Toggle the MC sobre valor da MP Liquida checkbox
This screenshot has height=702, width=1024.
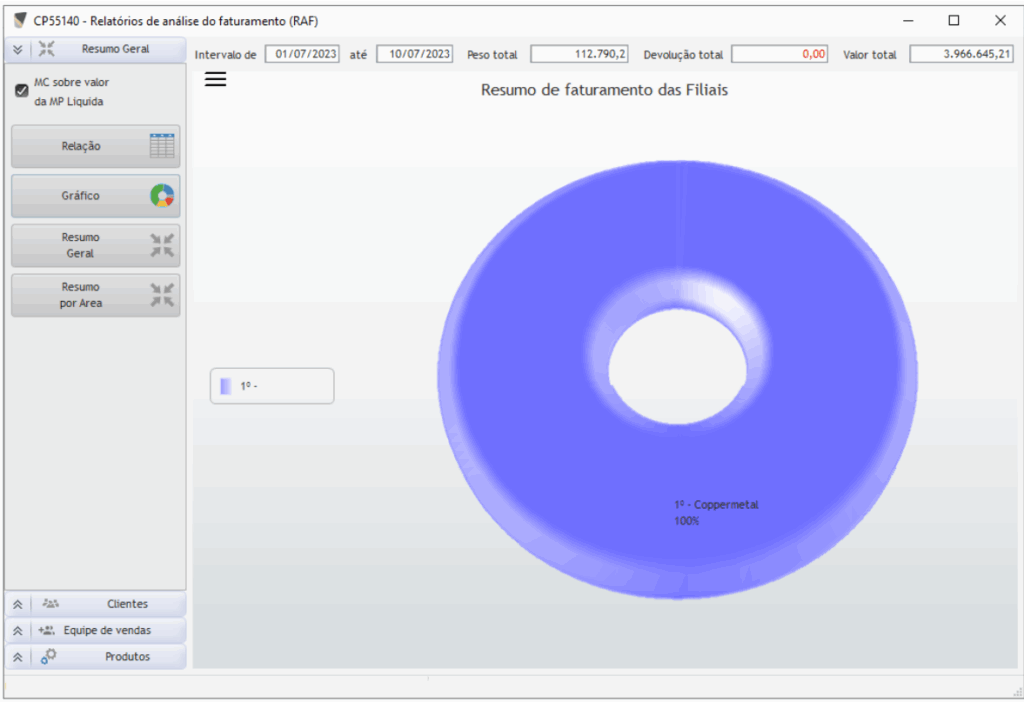pos(21,91)
